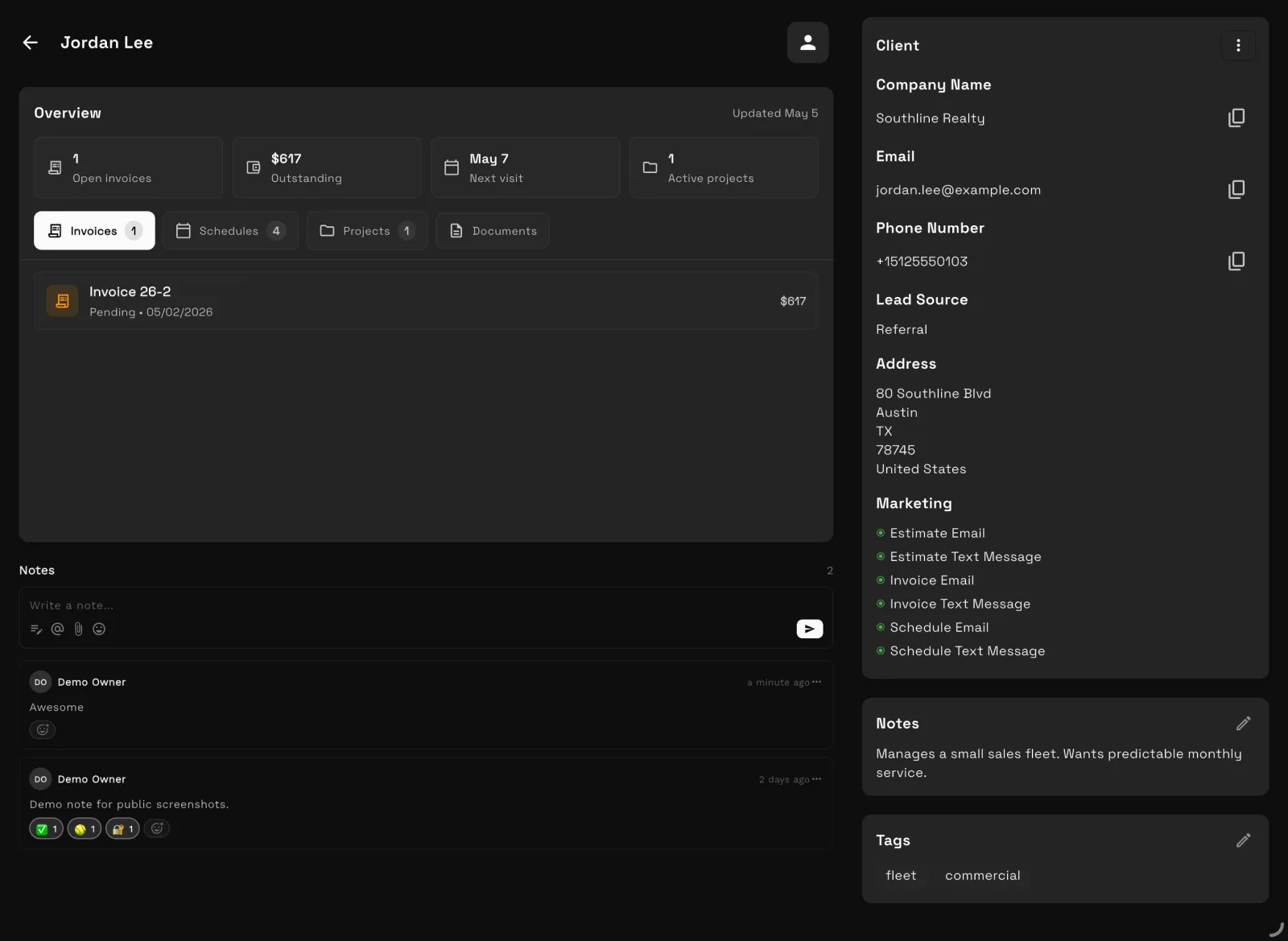Switch to the Projects tab
Viewport: 1288px width, 941px height.
coord(367,231)
